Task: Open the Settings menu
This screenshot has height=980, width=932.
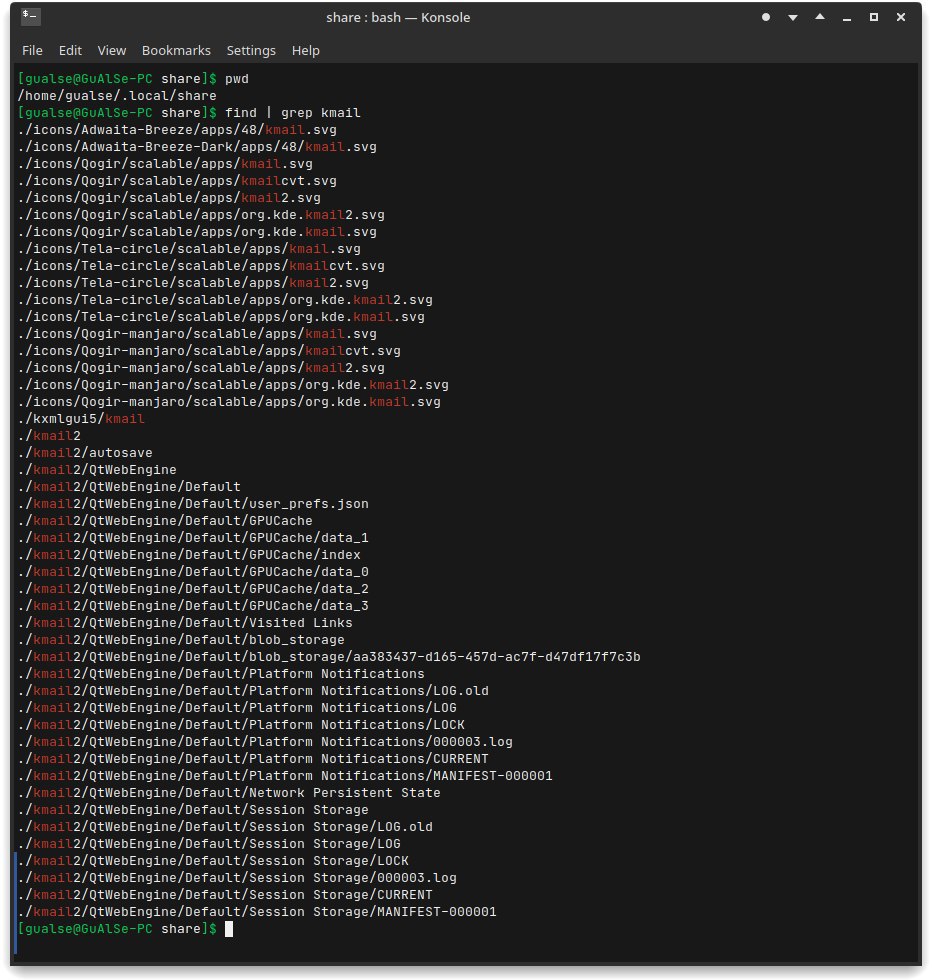Action: (251, 51)
